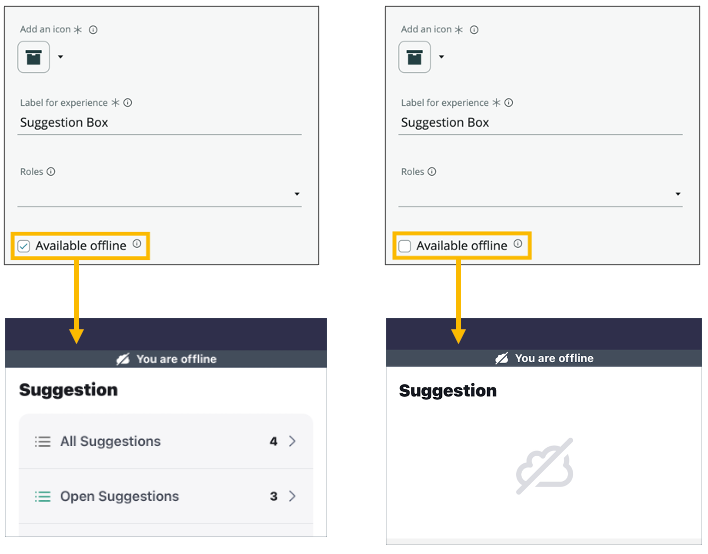The width and height of the screenshot is (708, 554).
Task: Click info icon next to right 'Label for experience'
Action: pyautogui.click(x=509, y=103)
